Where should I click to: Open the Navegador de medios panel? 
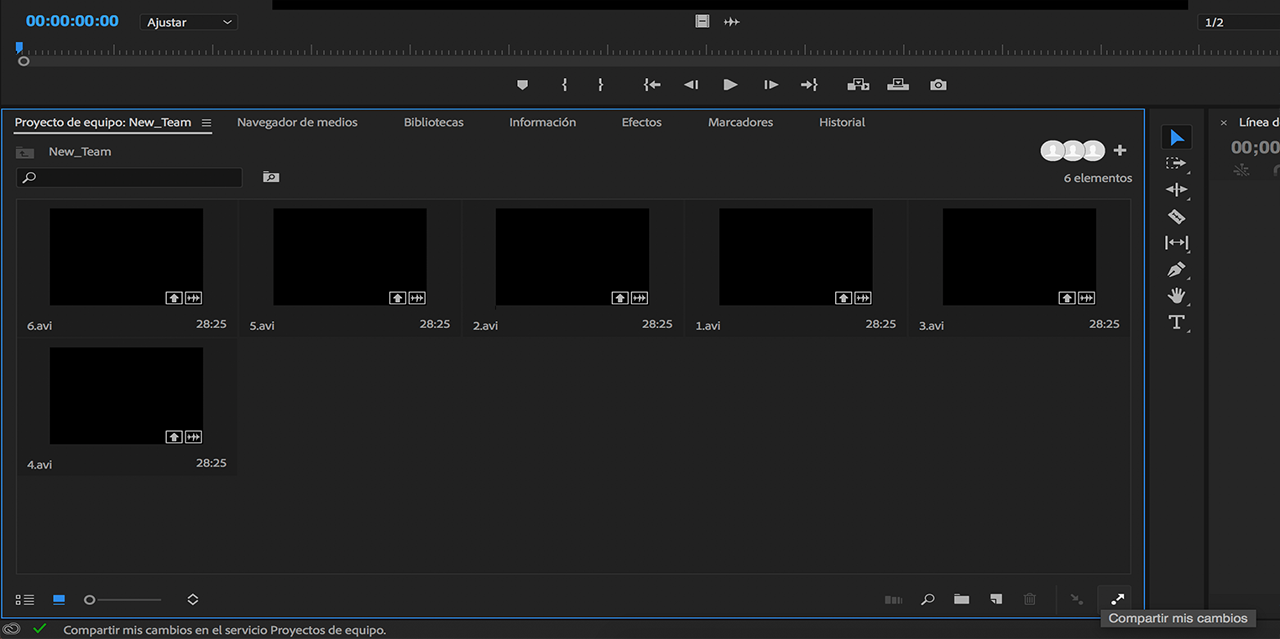pyautogui.click(x=297, y=122)
